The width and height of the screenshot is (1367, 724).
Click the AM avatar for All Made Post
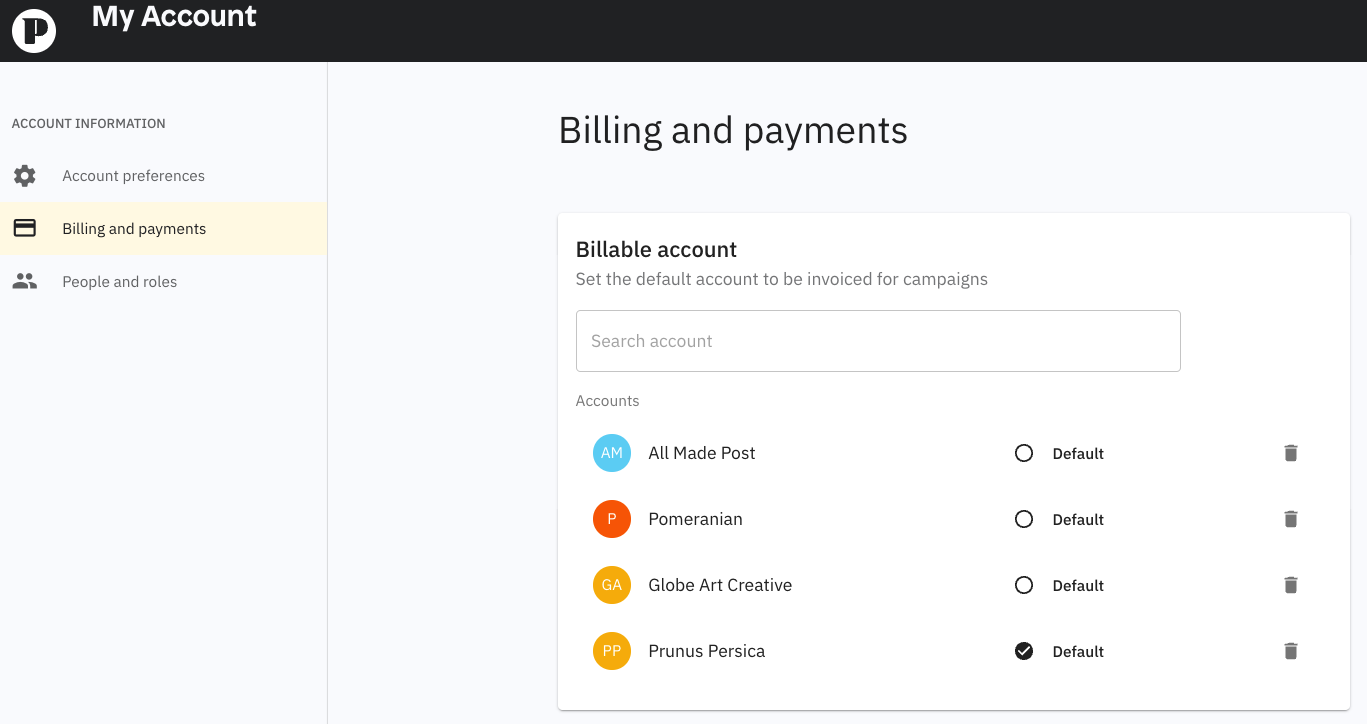(x=612, y=453)
